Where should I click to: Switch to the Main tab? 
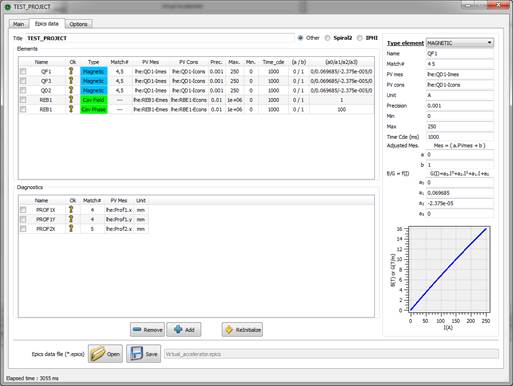point(18,24)
